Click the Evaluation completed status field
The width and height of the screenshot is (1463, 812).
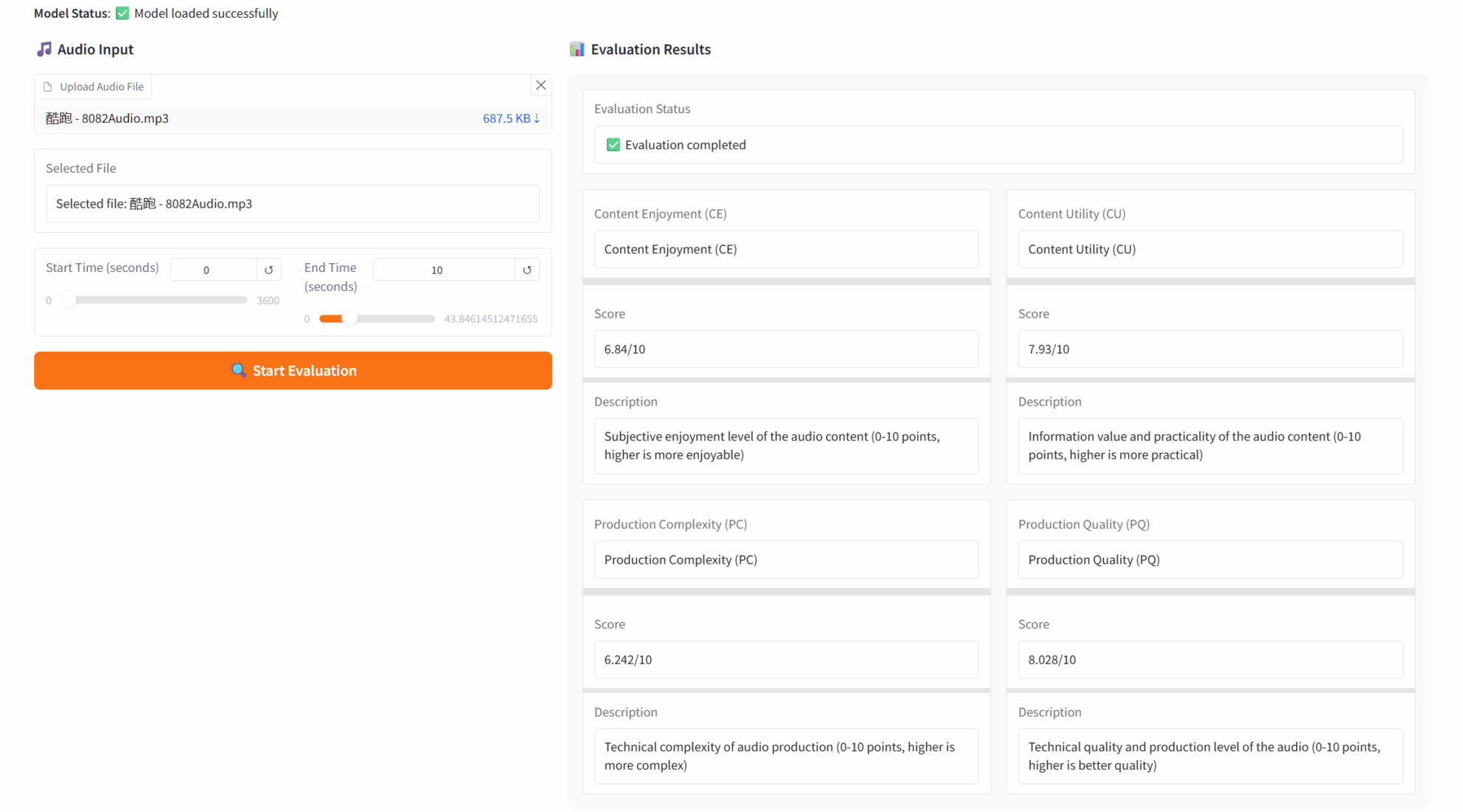coord(998,145)
